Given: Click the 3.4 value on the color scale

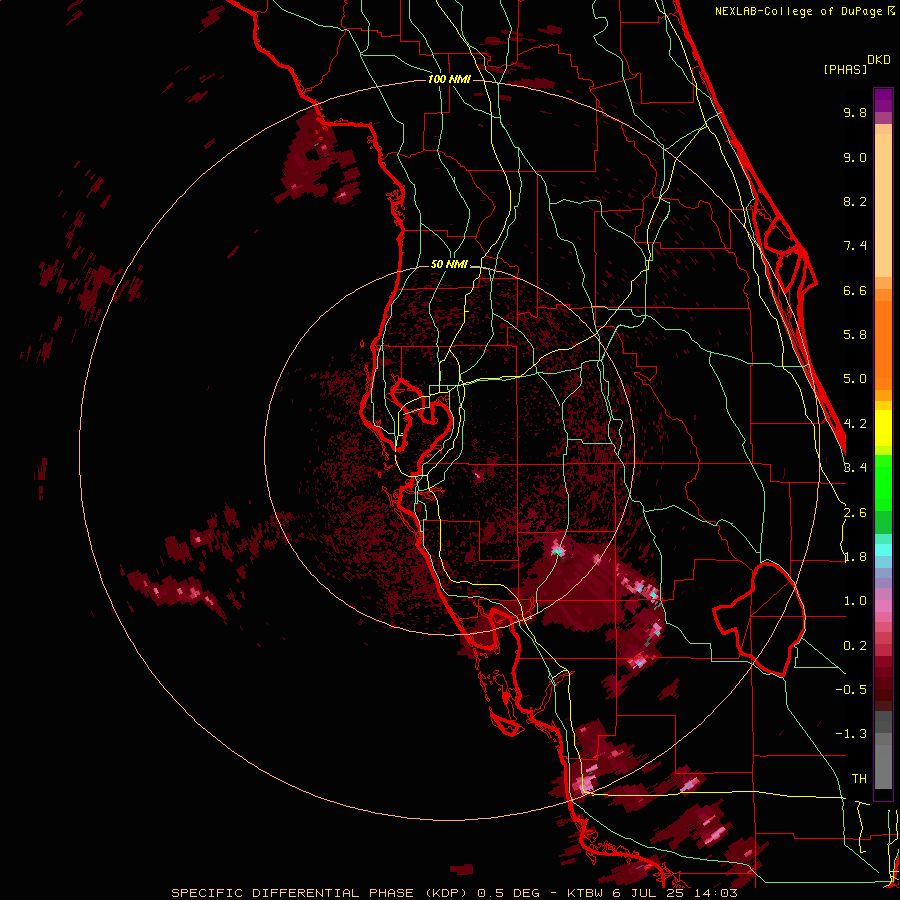Looking at the screenshot, I should coord(855,468).
